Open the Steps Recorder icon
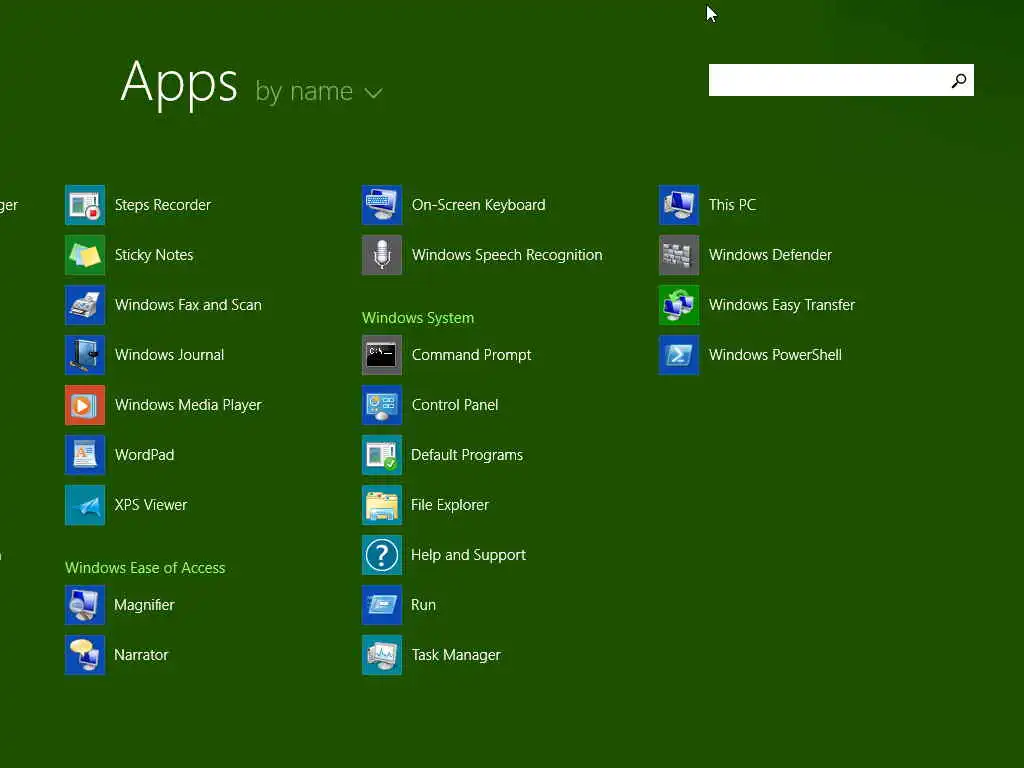The height and width of the screenshot is (768, 1024). click(85, 205)
